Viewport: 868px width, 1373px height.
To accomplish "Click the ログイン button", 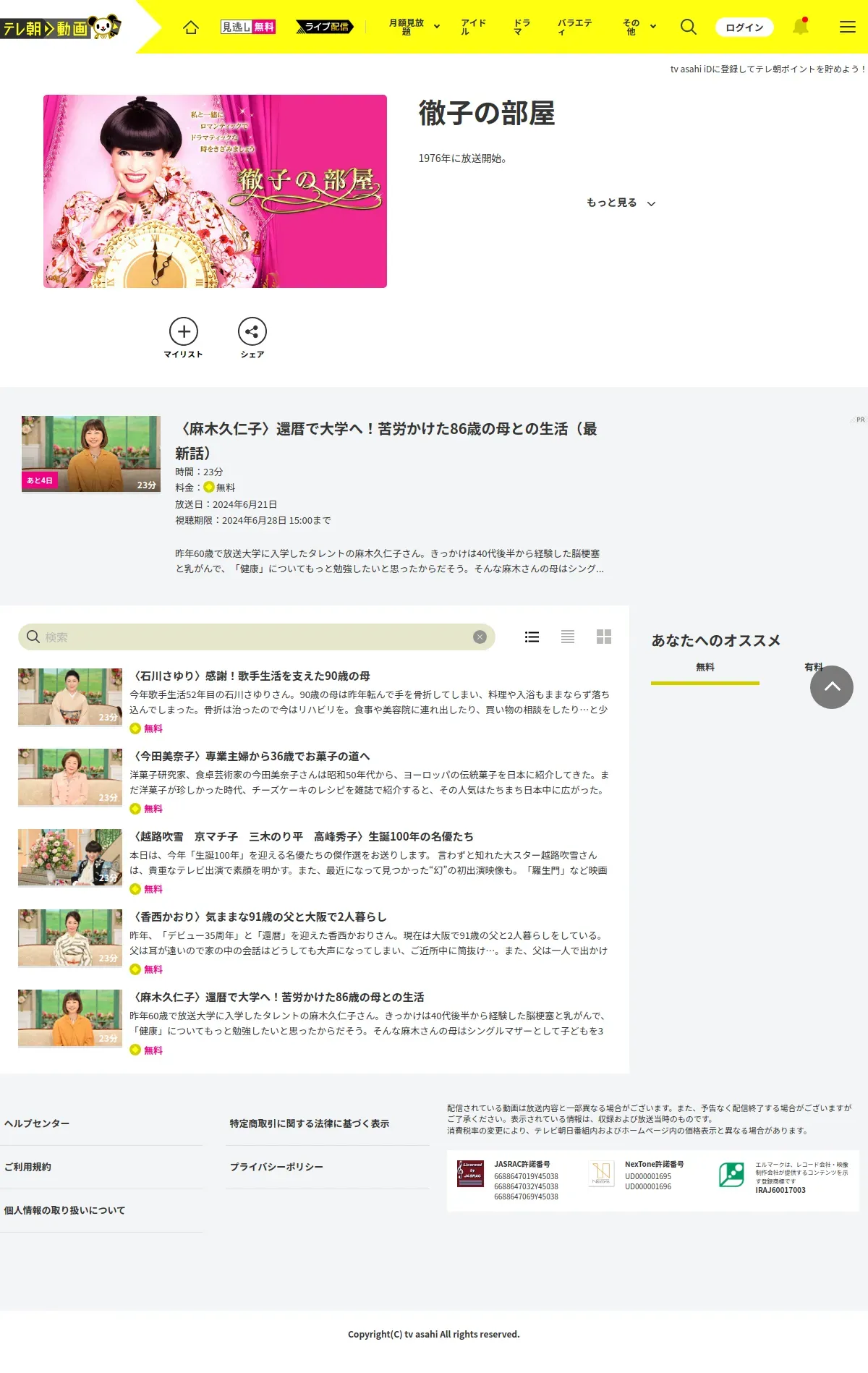I will pos(745,27).
